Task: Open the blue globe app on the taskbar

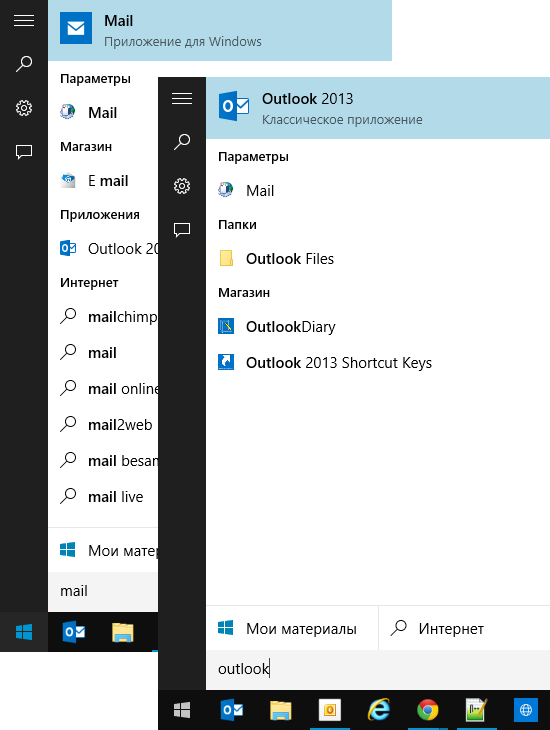Action: (526, 710)
